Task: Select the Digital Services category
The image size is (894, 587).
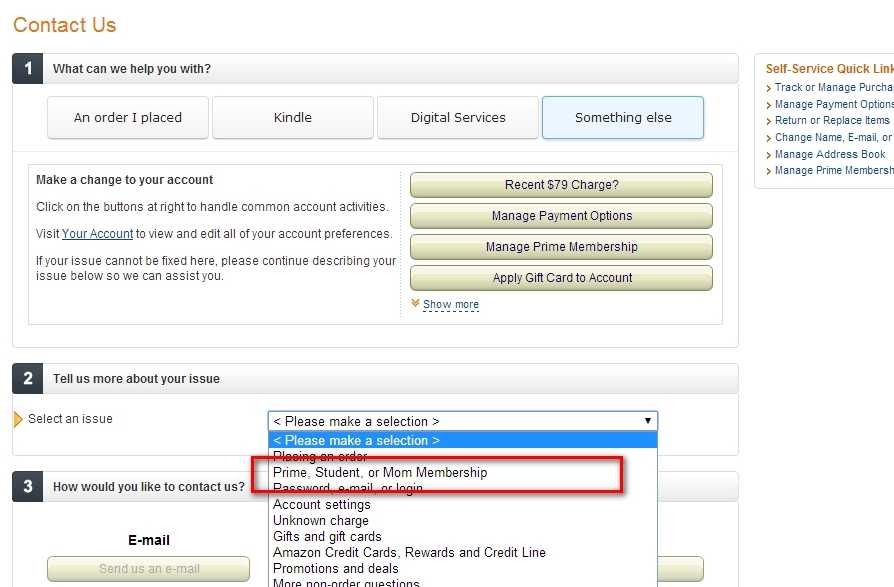Action: (458, 117)
